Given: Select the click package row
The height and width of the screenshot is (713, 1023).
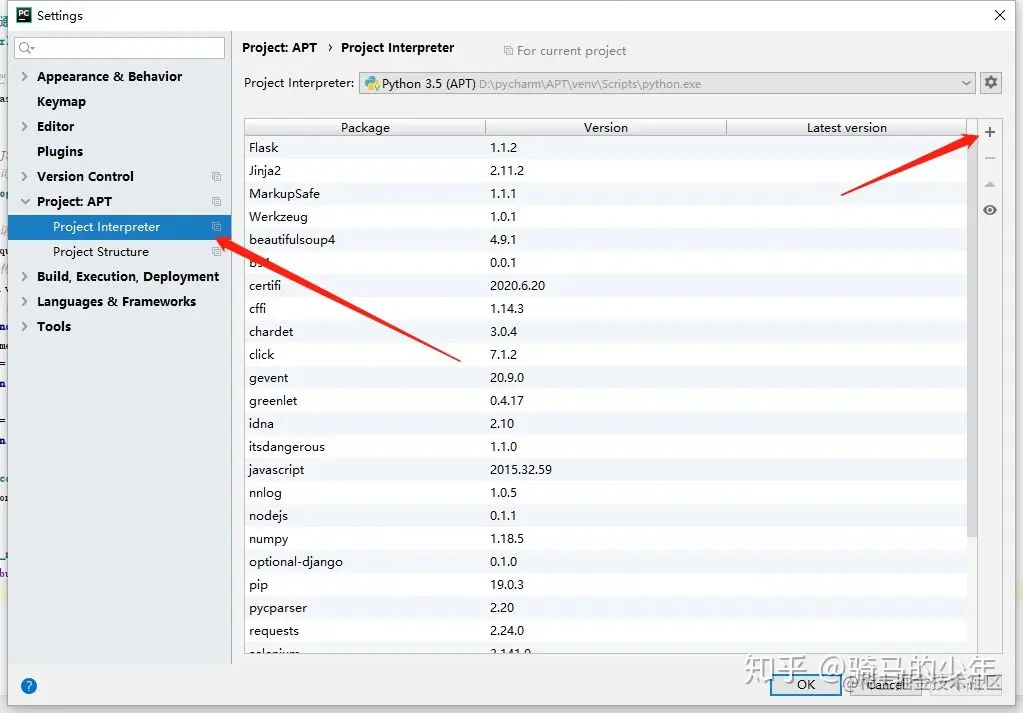Looking at the screenshot, I should point(606,355).
